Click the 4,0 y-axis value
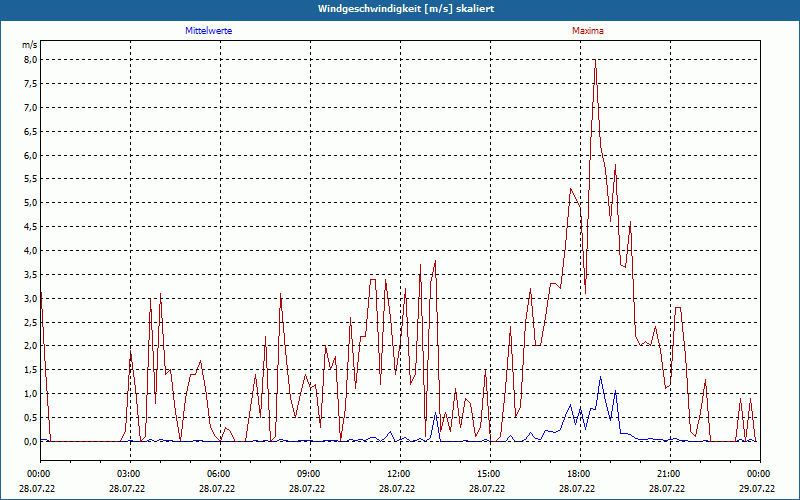 (31, 251)
